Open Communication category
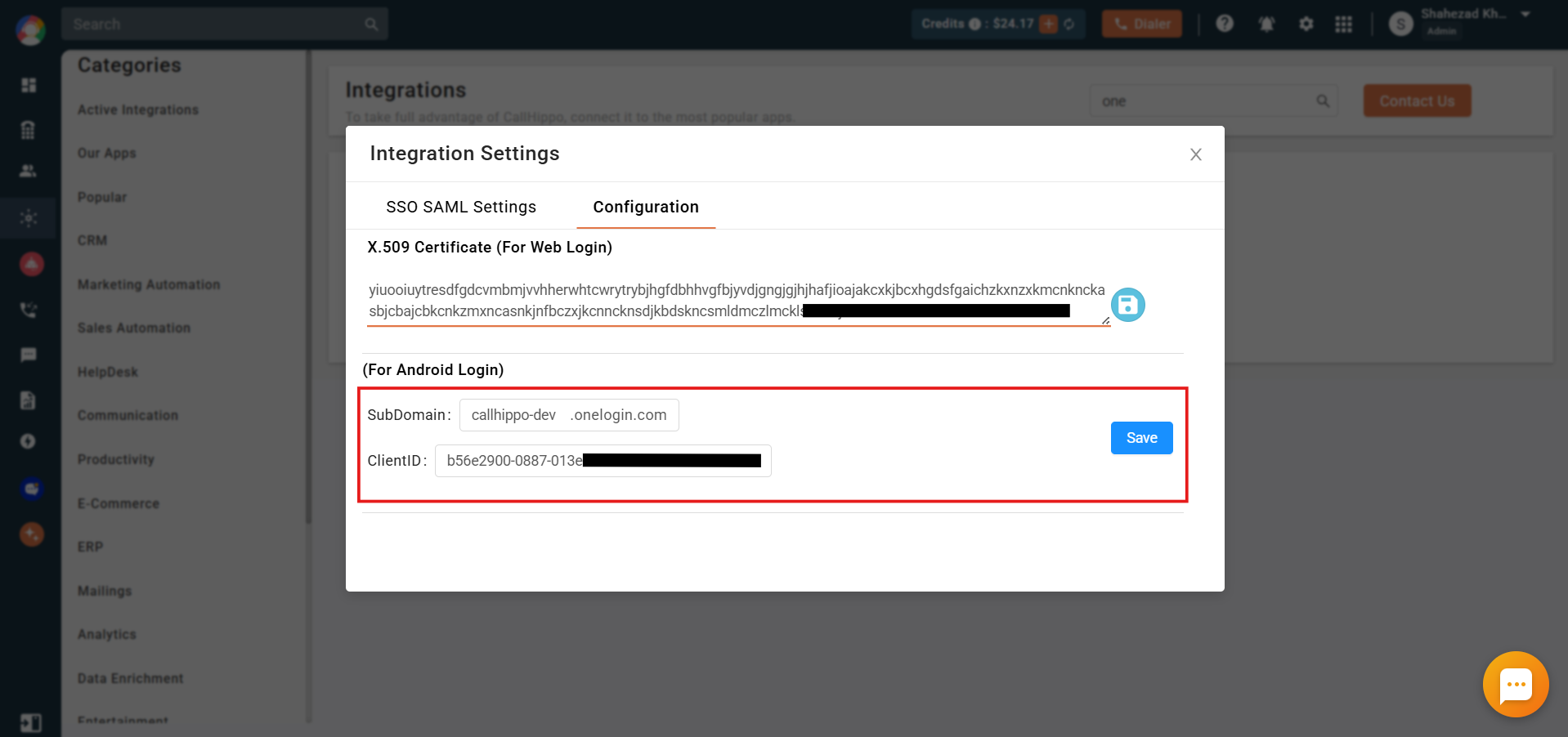Viewport: 1568px width, 737px height. [128, 415]
